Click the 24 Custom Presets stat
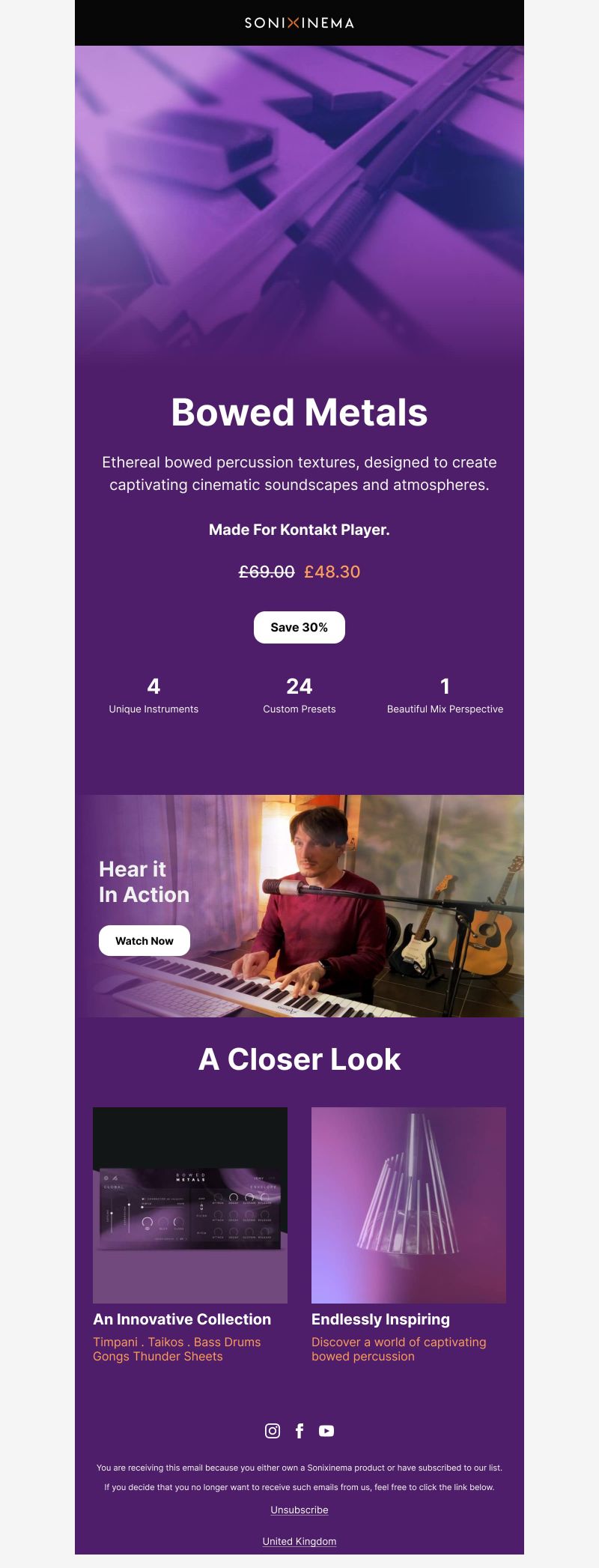 coord(299,695)
